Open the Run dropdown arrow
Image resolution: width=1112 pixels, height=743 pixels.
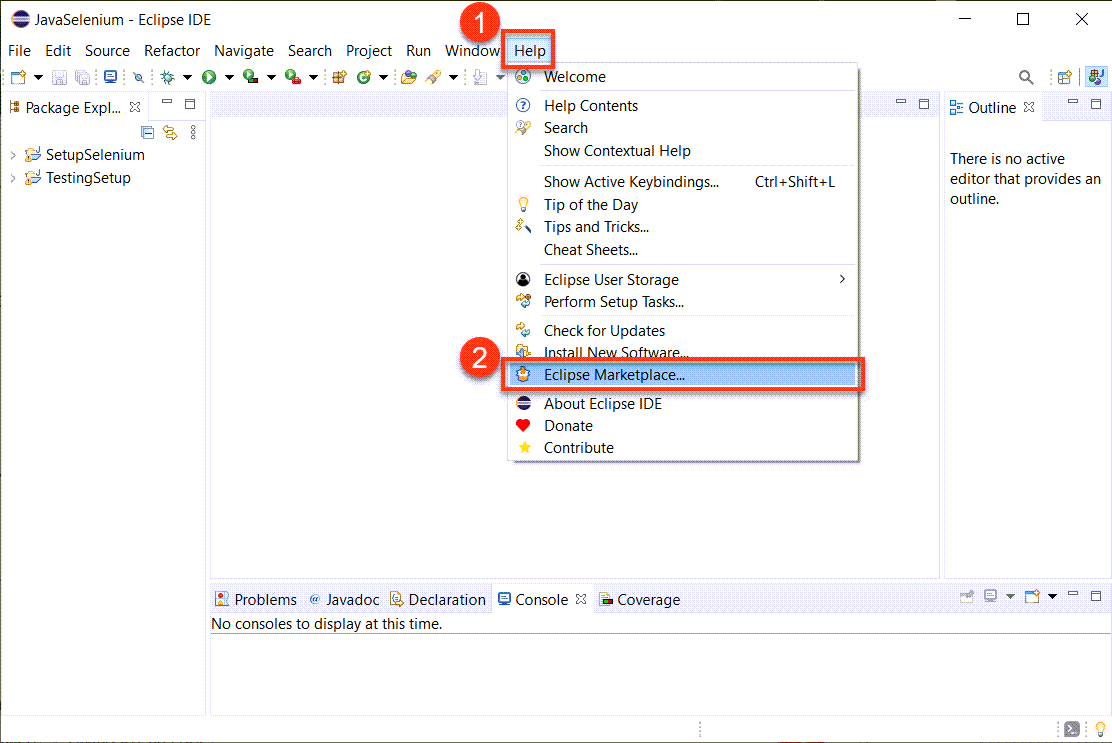click(229, 77)
